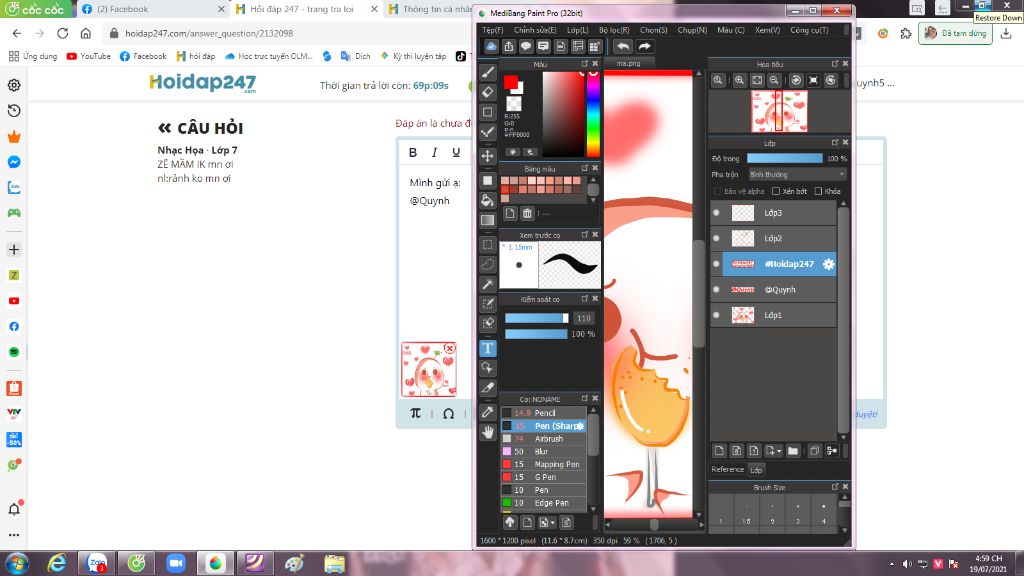Click the brush size slider at 110
The width and height of the screenshot is (1024, 576).
tap(536, 318)
